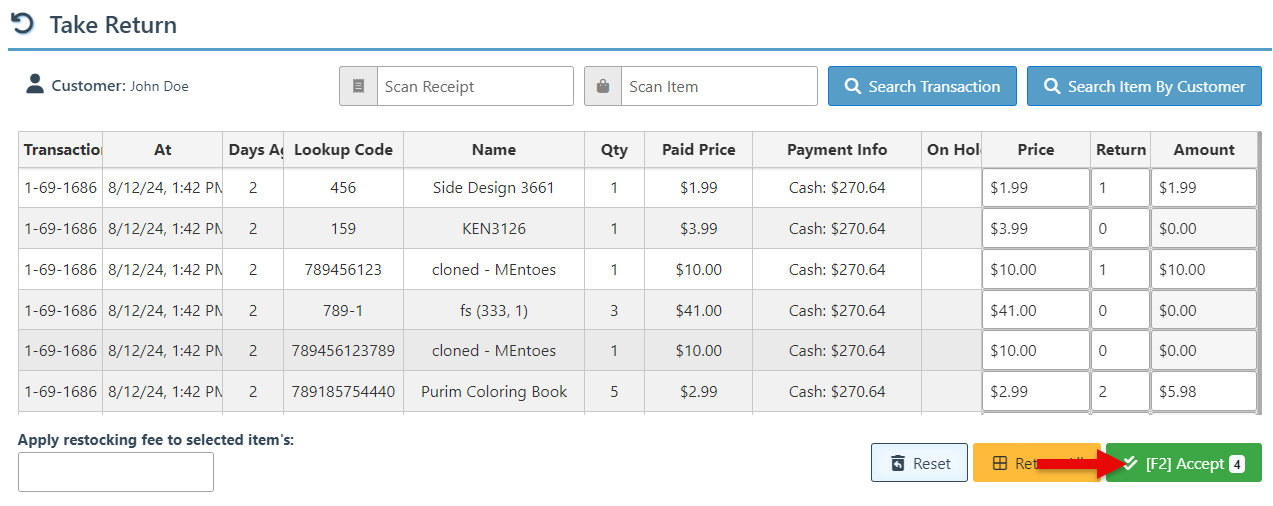The image size is (1273, 506).
Task: Click the restocking fee input box
Action: pos(116,472)
